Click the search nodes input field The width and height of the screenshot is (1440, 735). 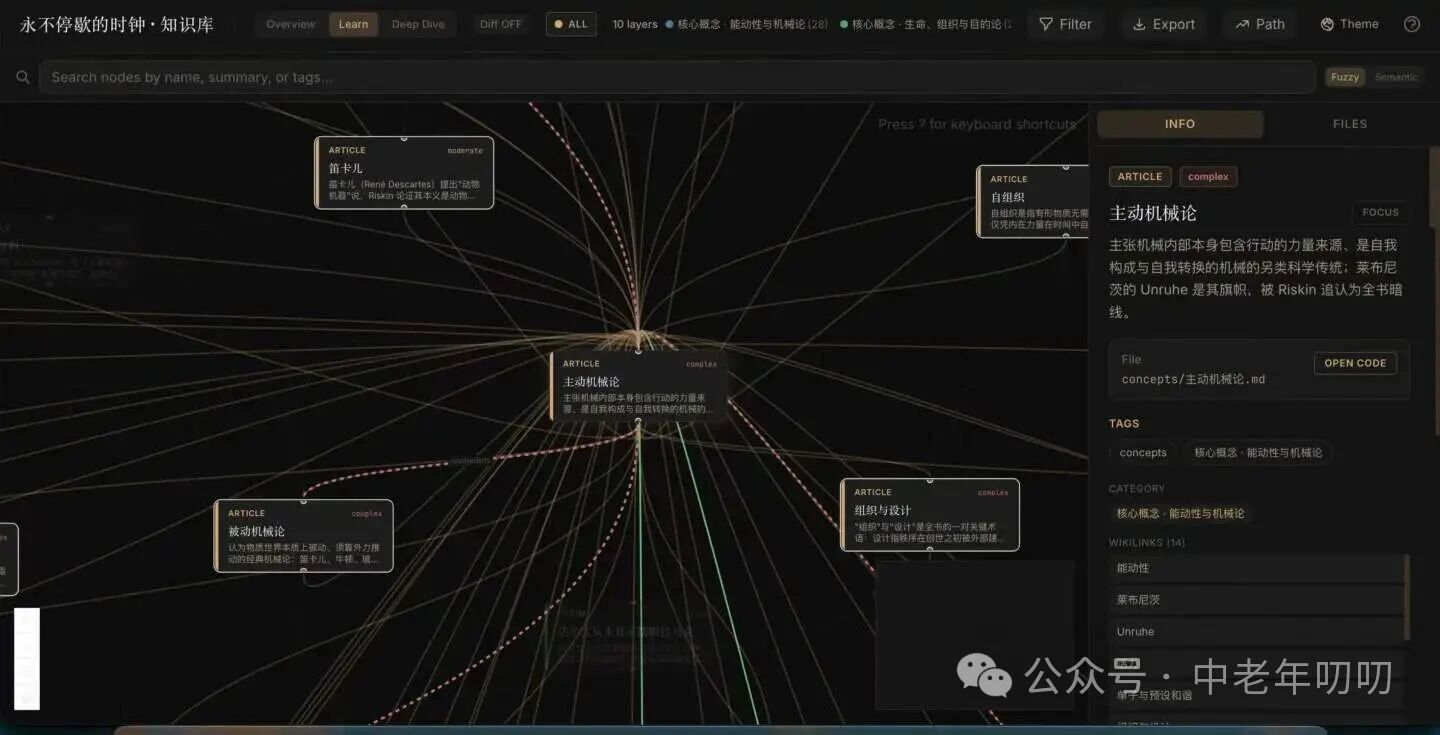(x=677, y=77)
